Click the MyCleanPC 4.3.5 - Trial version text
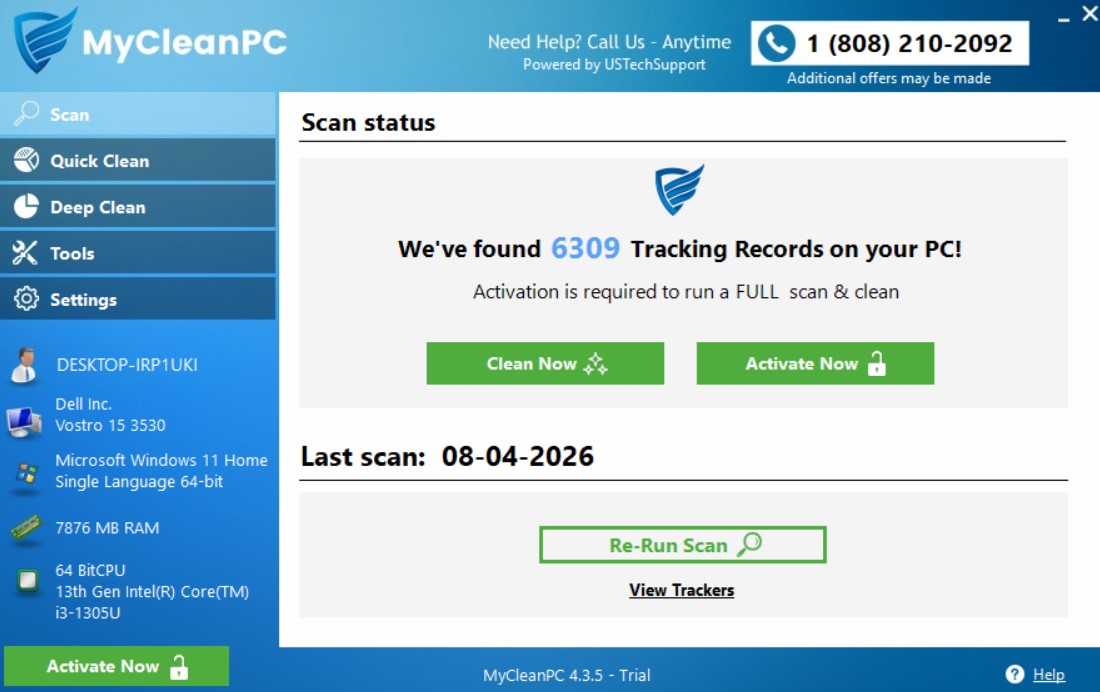 click(566, 675)
